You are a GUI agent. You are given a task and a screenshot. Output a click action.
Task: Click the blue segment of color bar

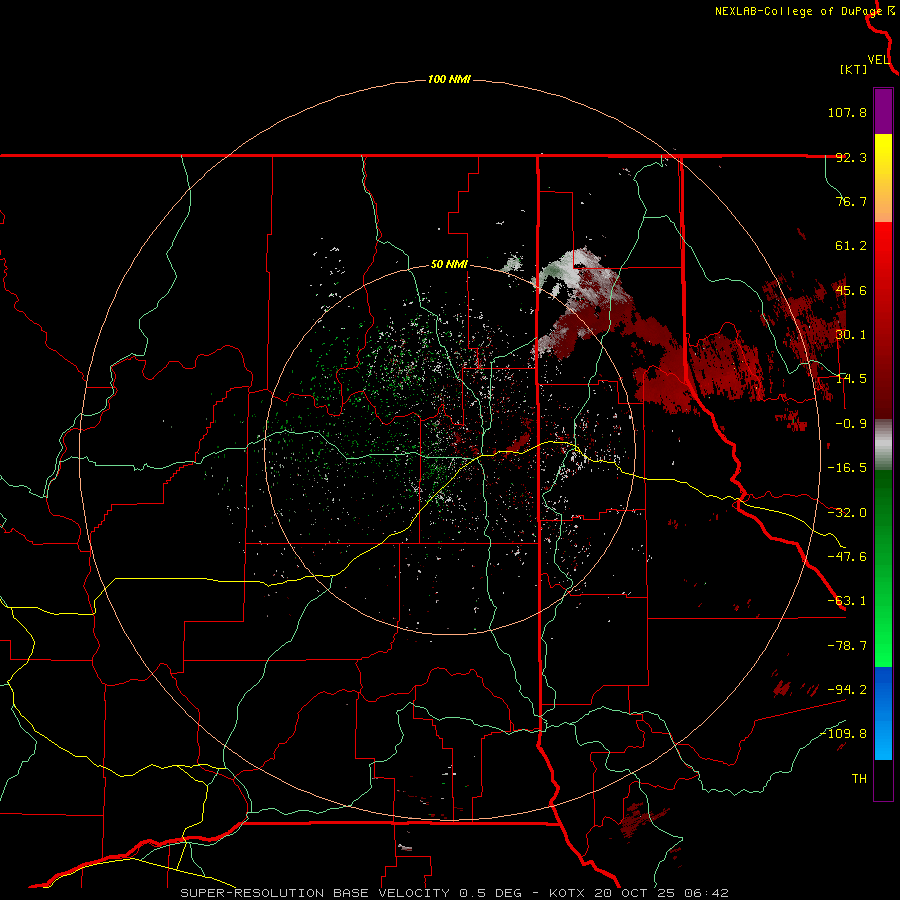883,713
